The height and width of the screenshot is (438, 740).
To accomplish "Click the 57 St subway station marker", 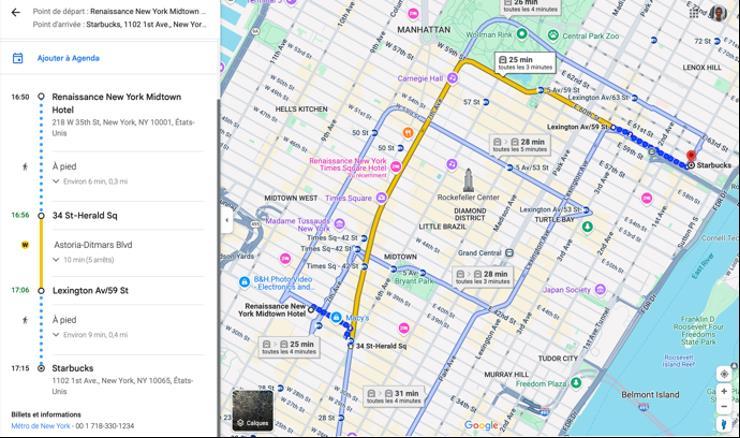I will pyautogui.click(x=486, y=102).
